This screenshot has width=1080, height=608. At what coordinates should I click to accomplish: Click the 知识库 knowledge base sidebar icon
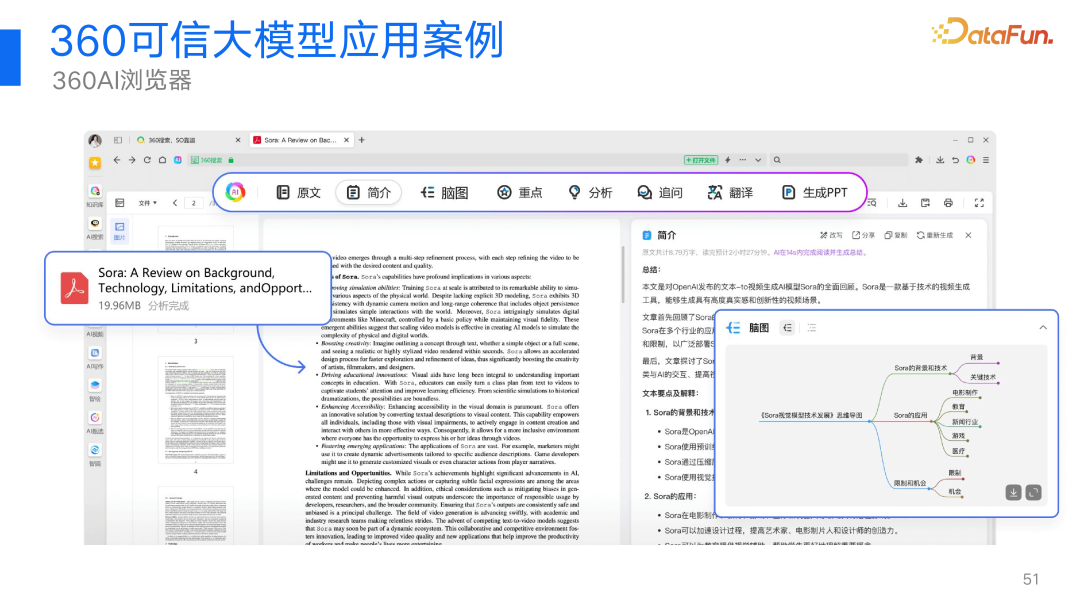[x=94, y=190]
